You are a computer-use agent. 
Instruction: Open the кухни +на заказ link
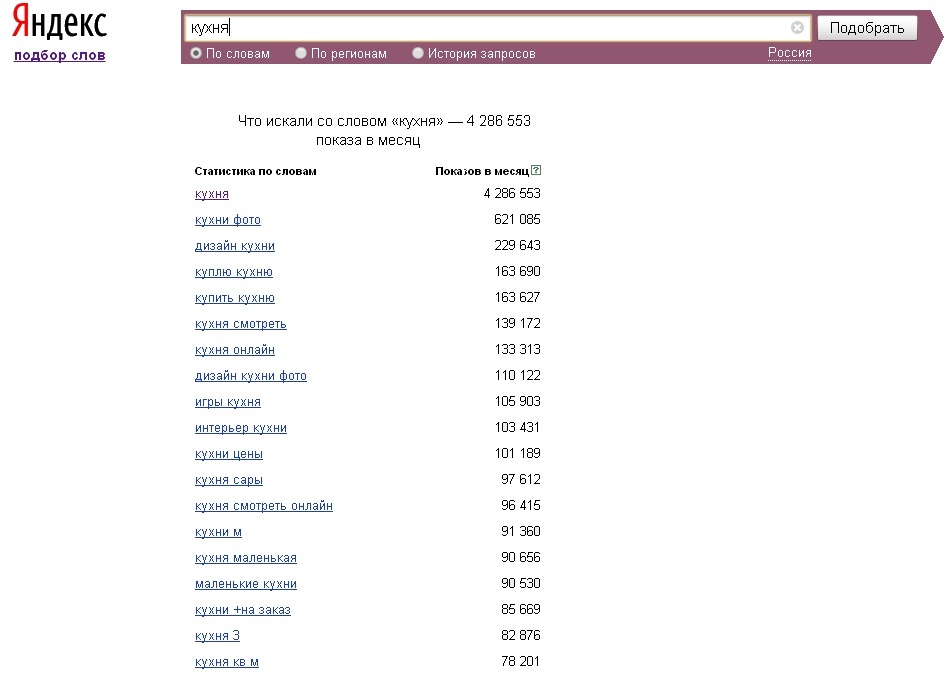pos(243,610)
